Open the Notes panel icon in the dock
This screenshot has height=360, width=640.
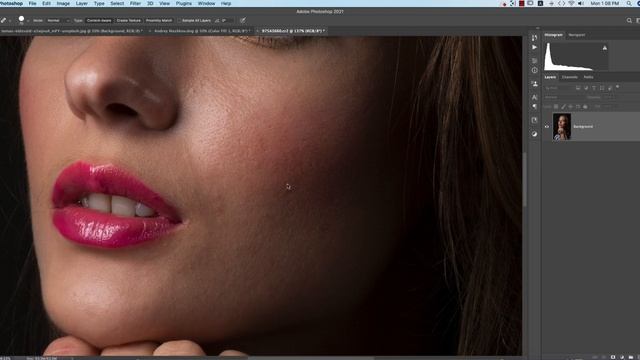coord(535,120)
